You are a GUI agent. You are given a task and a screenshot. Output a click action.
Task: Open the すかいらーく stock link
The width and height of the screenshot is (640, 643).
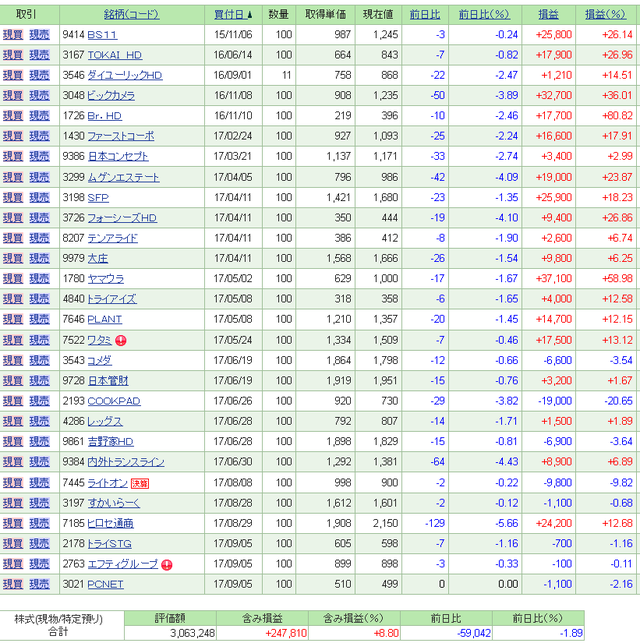(x=114, y=504)
